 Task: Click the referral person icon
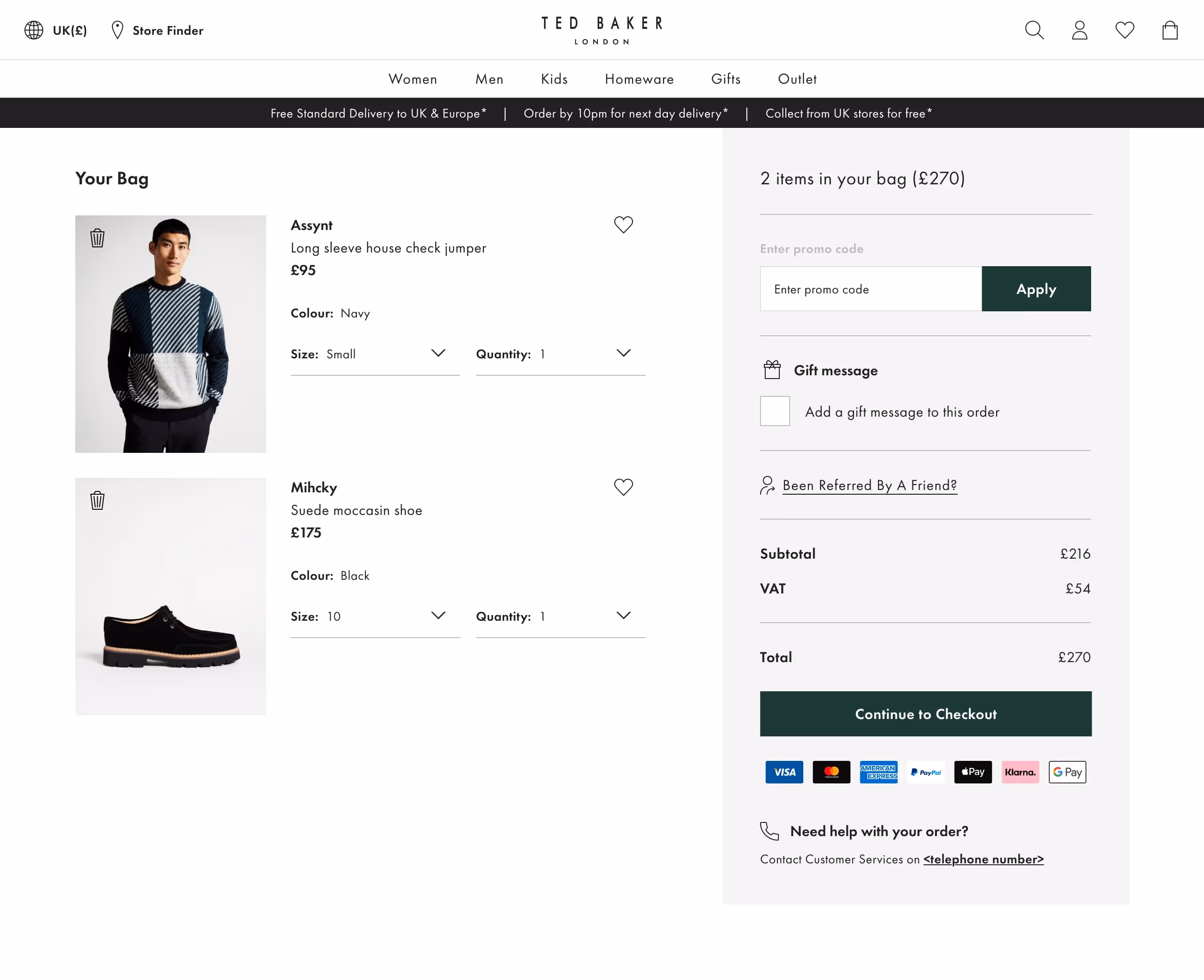pos(767,485)
